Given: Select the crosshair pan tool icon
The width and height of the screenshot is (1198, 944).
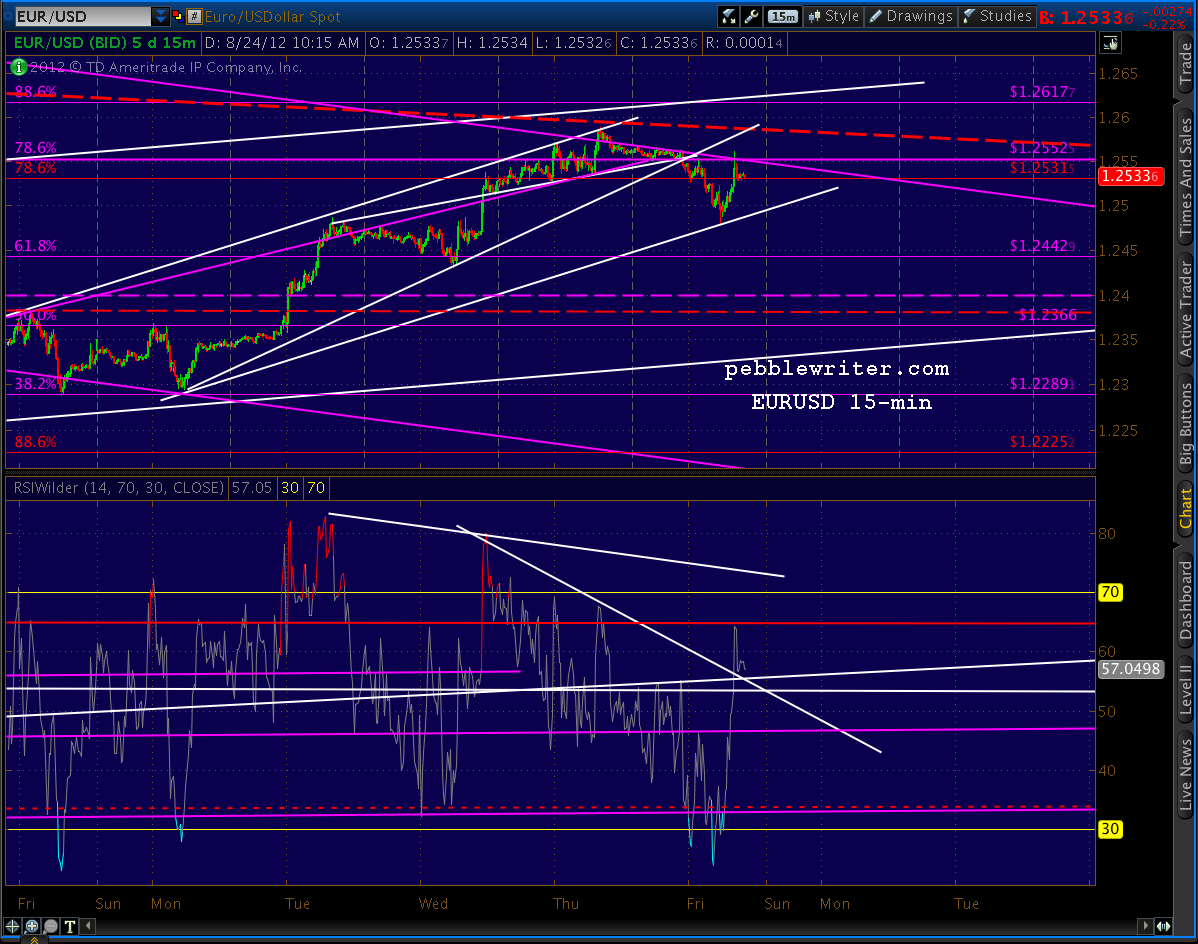Looking at the screenshot, I should pos(12,926).
